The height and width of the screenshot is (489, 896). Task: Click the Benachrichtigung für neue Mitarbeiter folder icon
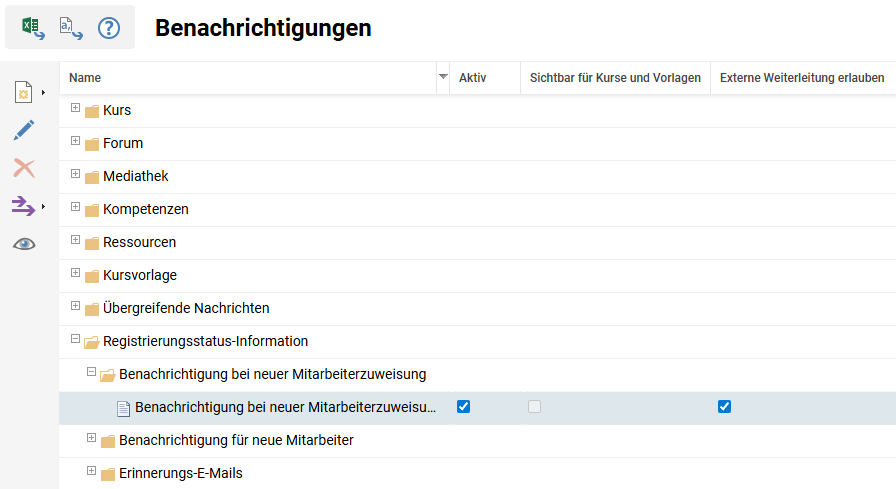click(x=108, y=442)
